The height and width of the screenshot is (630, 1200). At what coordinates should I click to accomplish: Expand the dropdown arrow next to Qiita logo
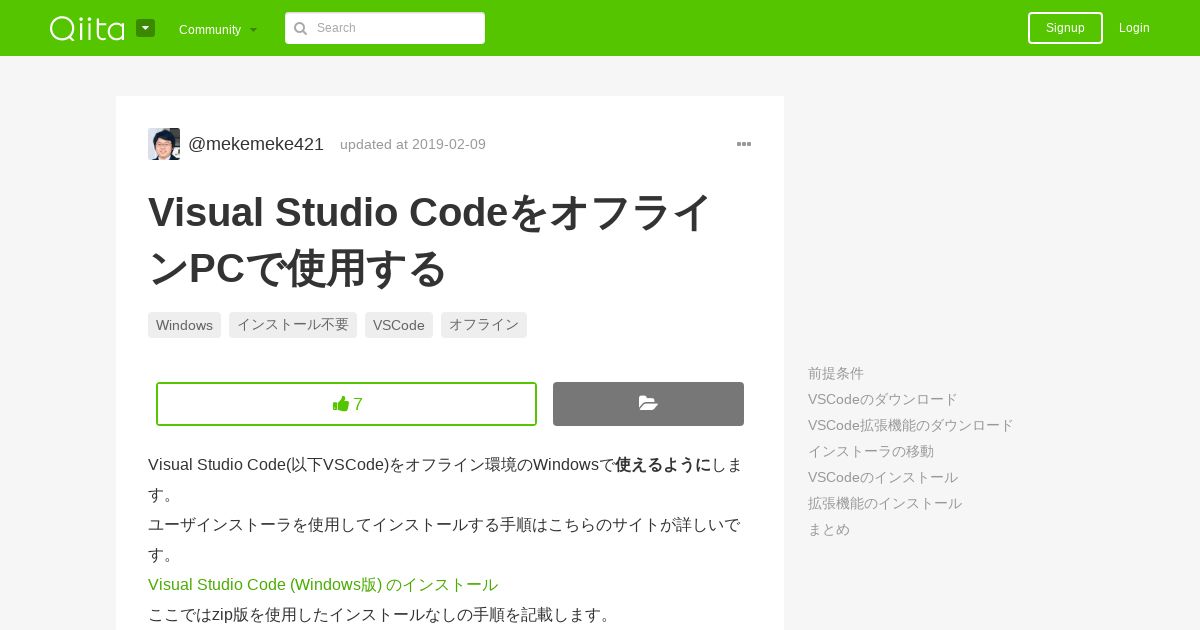[x=146, y=28]
